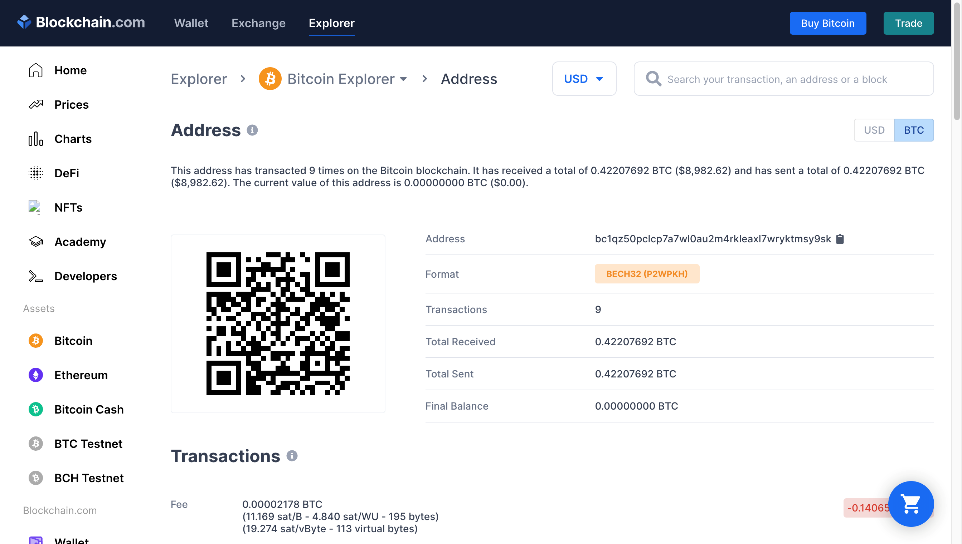Click the address QR code image
The height and width of the screenshot is (544, 962).
pos(278,323)
